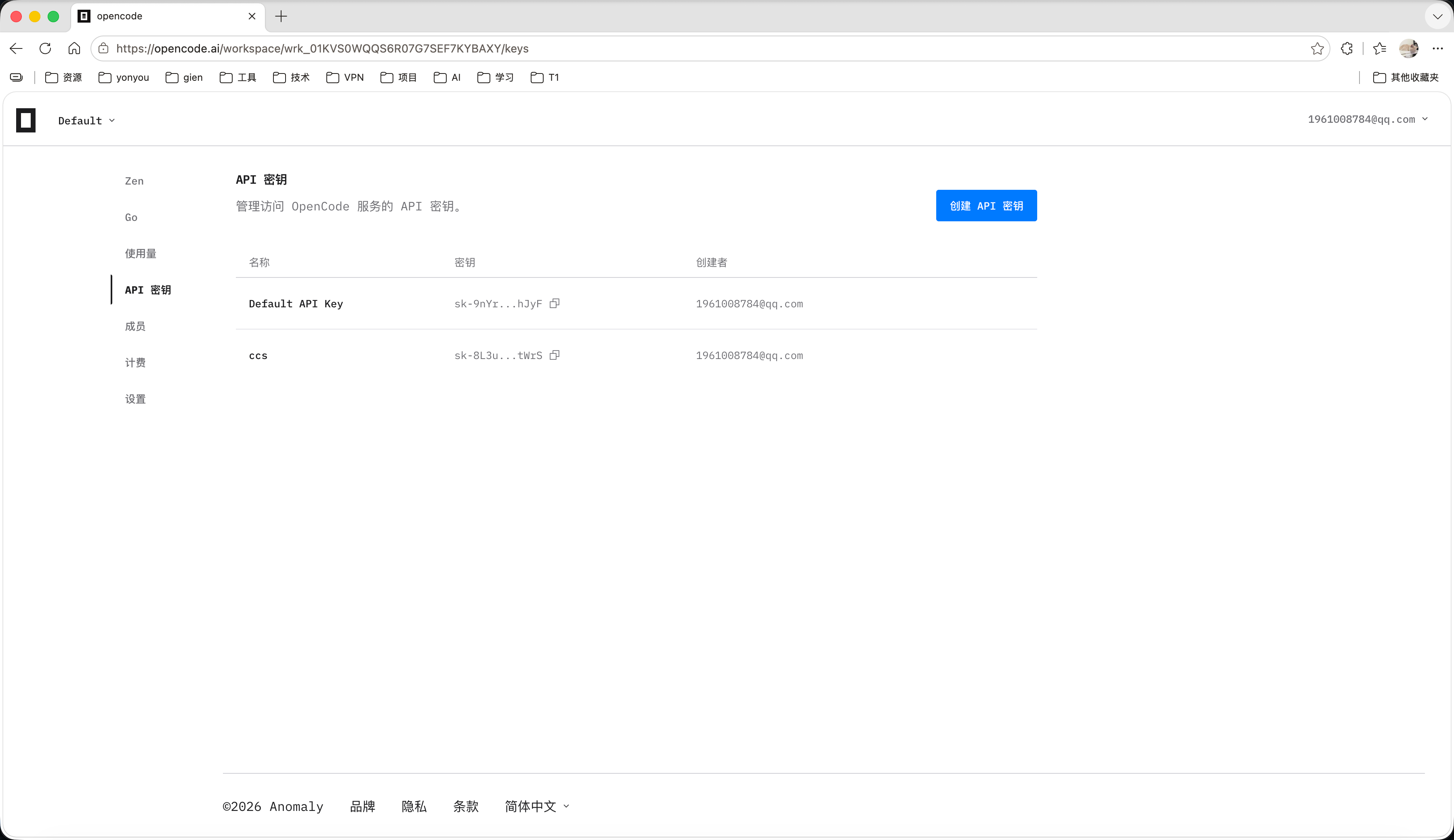Click the sk-8L3u...tWrS key text
The image size is (1454, 840).
pyautogui.click(x=498, y=355)
